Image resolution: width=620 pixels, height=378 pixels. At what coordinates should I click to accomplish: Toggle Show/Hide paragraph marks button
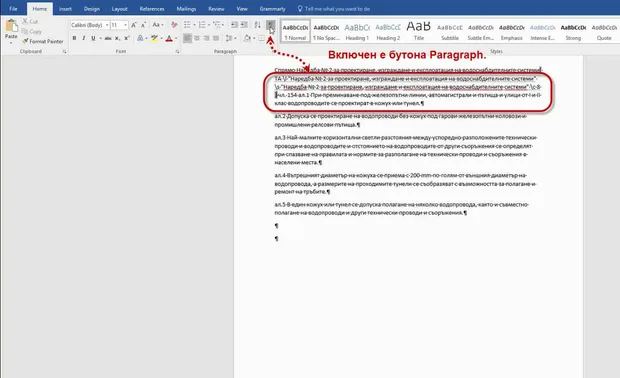270,25
